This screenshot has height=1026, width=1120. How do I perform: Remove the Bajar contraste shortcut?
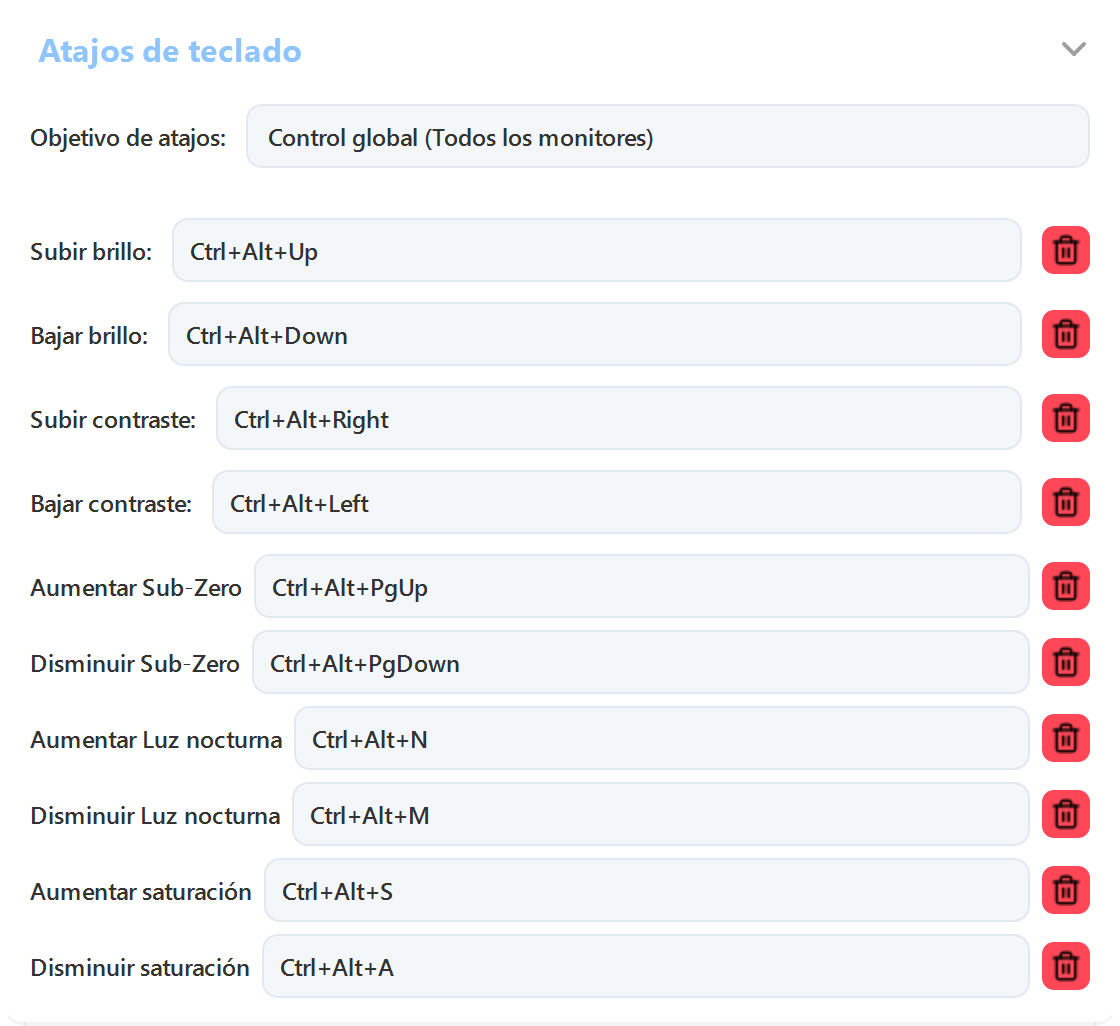point(1065,502)
